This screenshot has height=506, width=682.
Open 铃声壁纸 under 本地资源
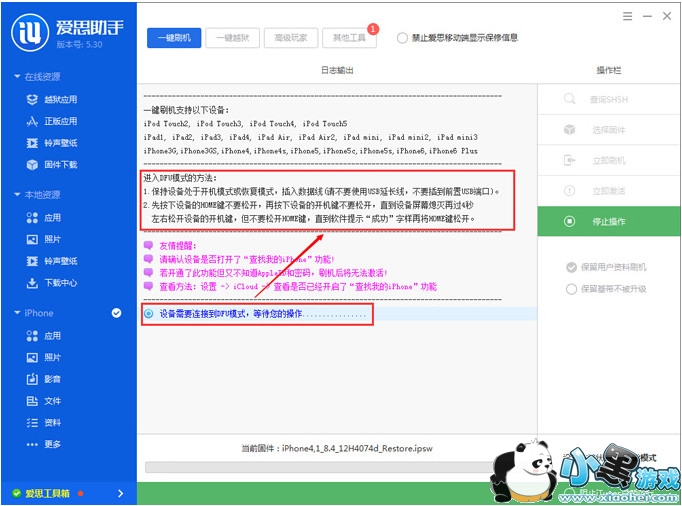tap(52, 261)
